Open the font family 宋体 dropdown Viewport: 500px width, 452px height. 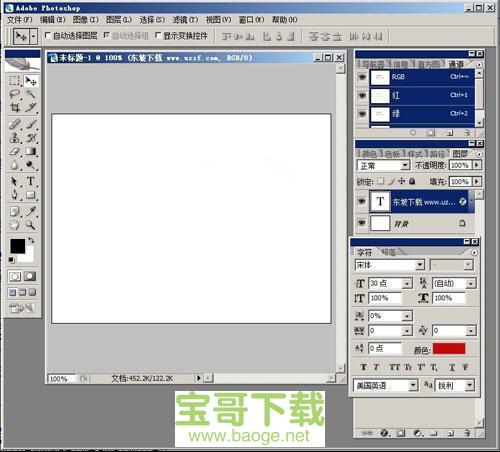tap(420, 265)
